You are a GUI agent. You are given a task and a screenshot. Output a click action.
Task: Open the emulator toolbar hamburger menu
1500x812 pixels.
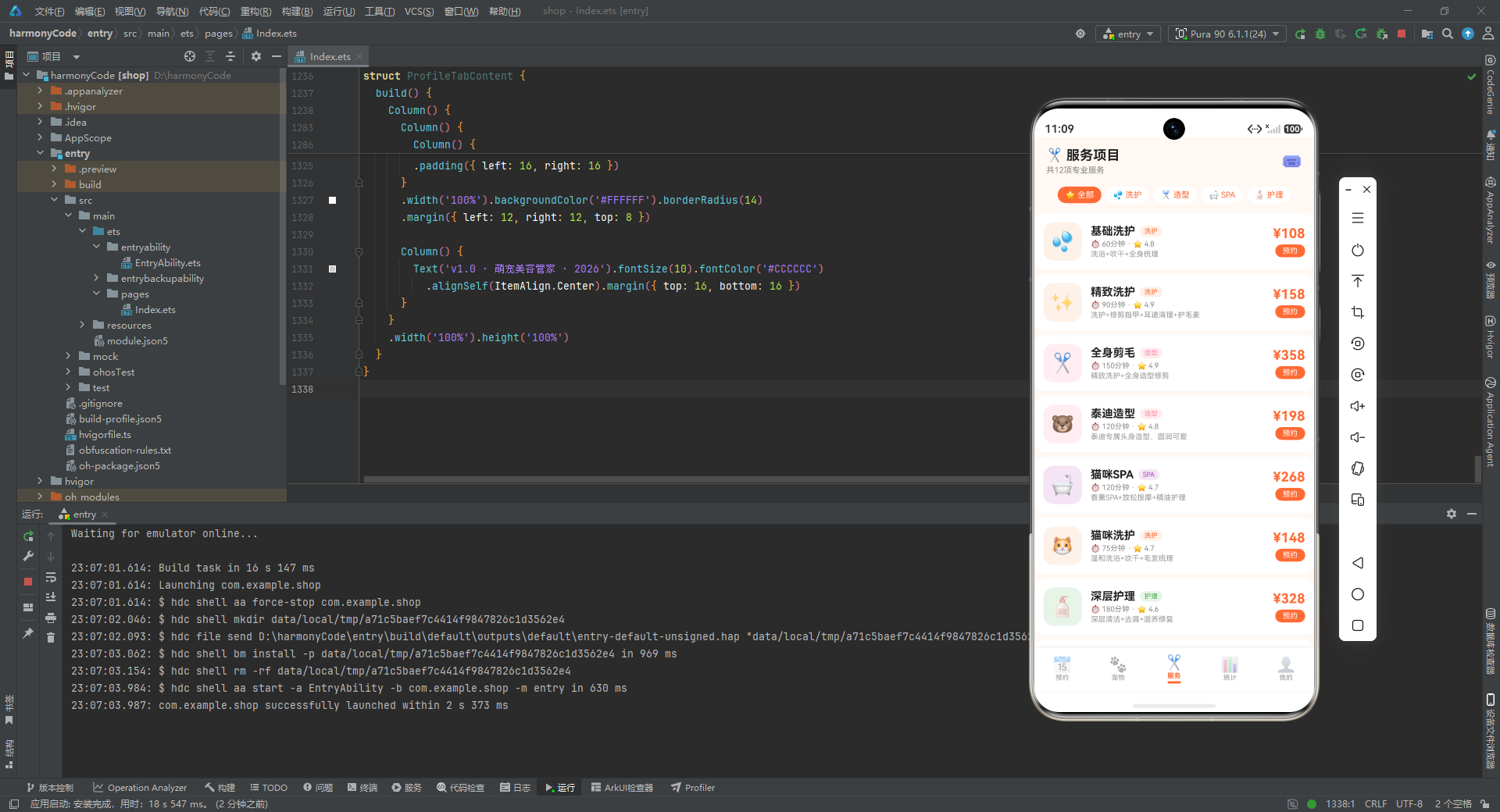pyautogui.click(x=1358, y=218)
